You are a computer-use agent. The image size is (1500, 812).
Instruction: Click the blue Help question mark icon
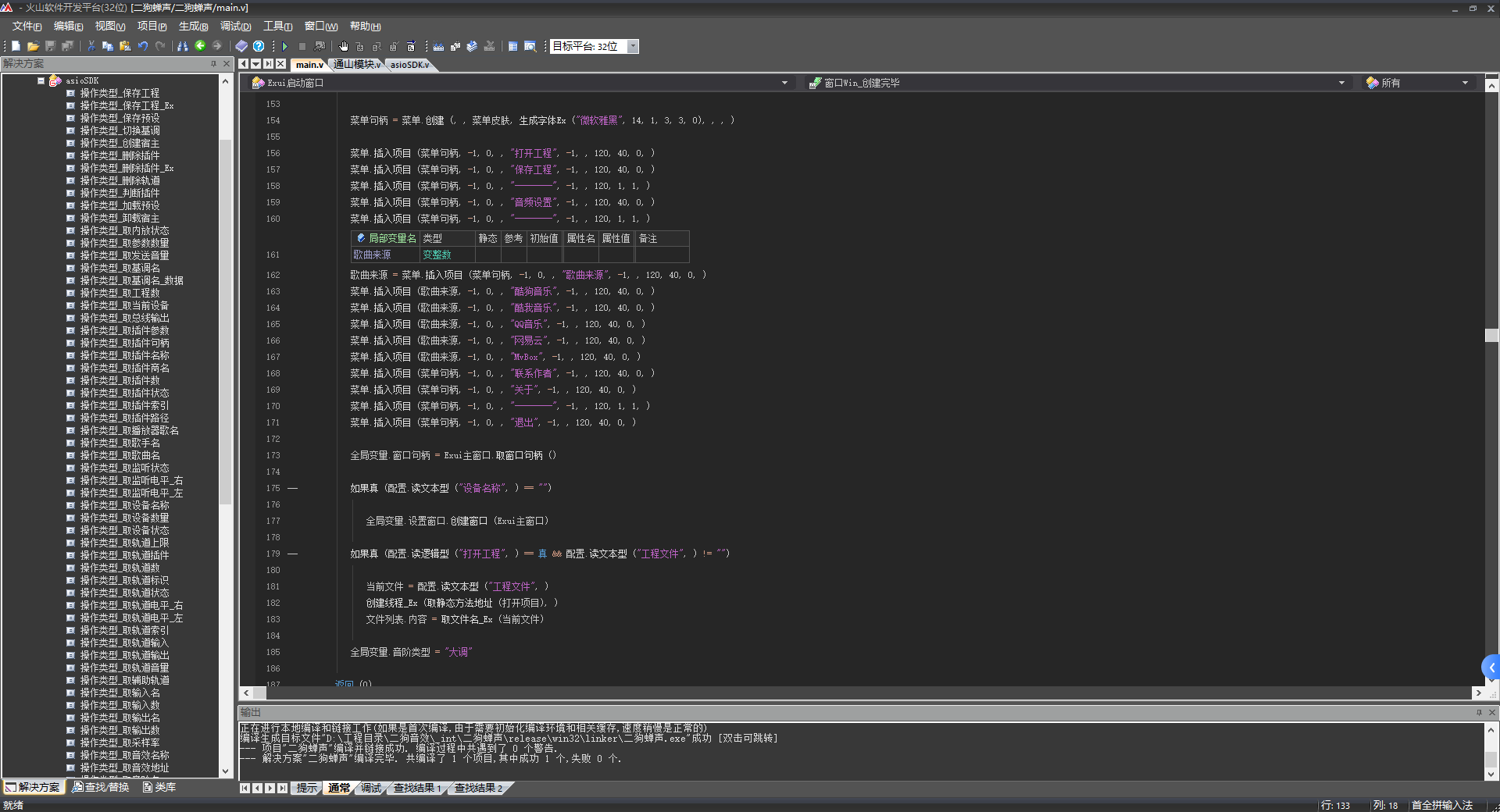[259, 46]
